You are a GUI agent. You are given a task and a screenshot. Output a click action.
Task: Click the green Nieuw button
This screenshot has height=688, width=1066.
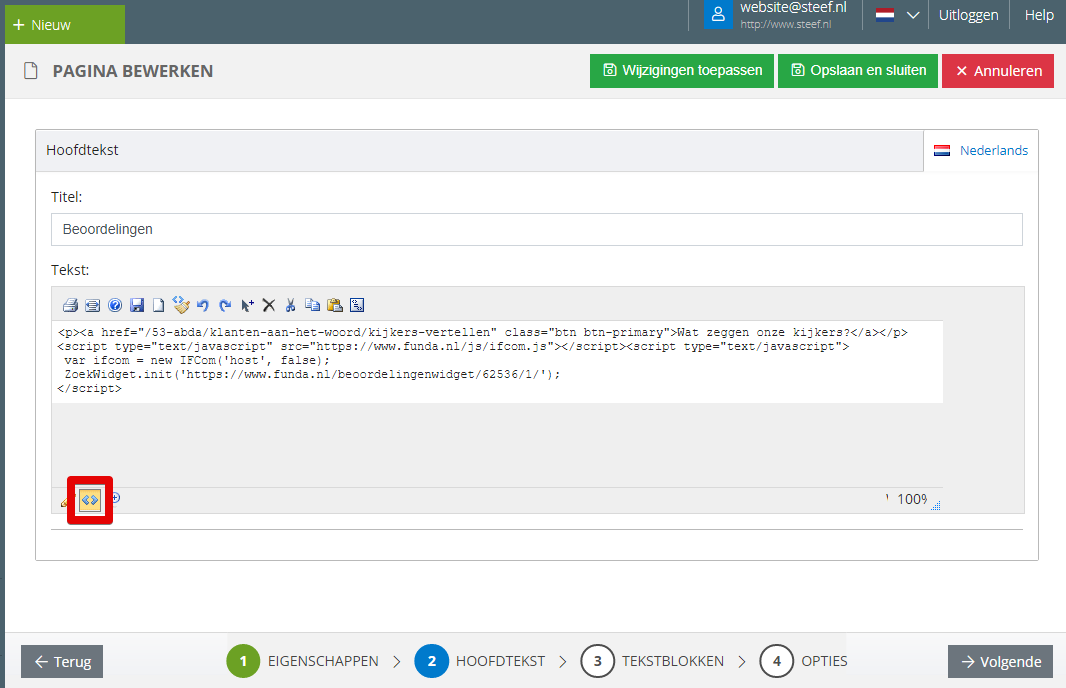65,24
